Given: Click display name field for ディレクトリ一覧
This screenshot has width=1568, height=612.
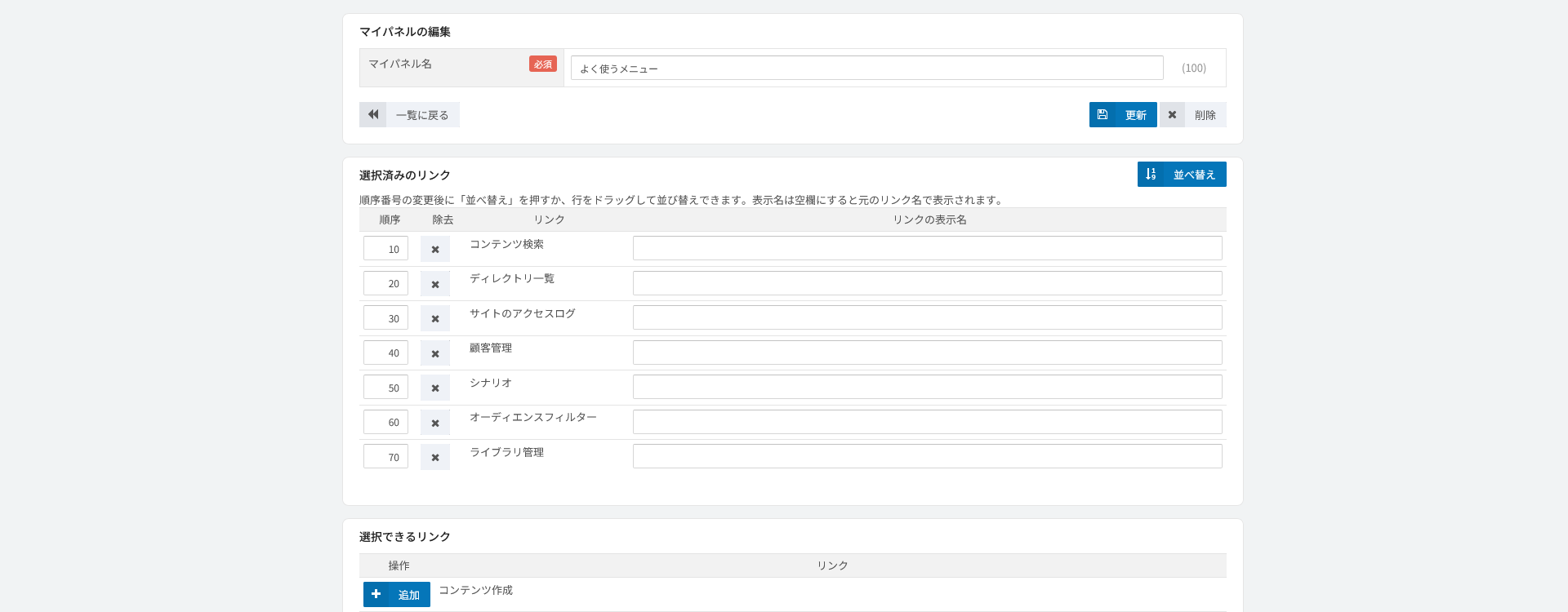Looking at the screenshot, I should tap(928, 283).
